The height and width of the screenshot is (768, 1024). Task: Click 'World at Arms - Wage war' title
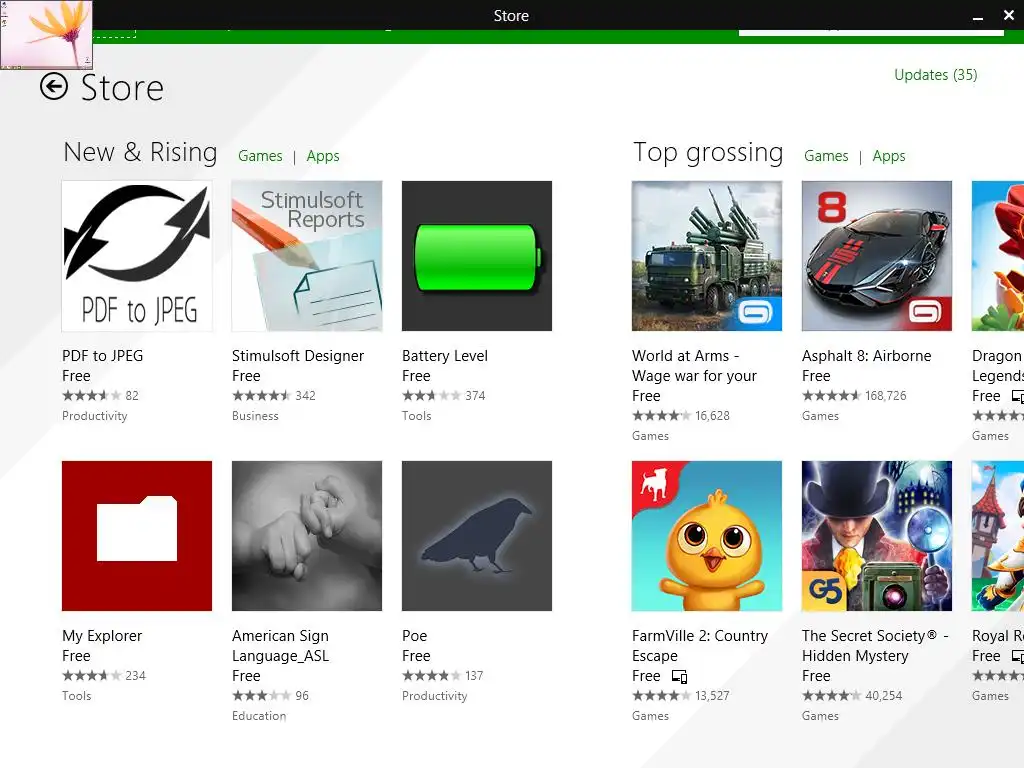pyautogui.click(x=694, y=366)
